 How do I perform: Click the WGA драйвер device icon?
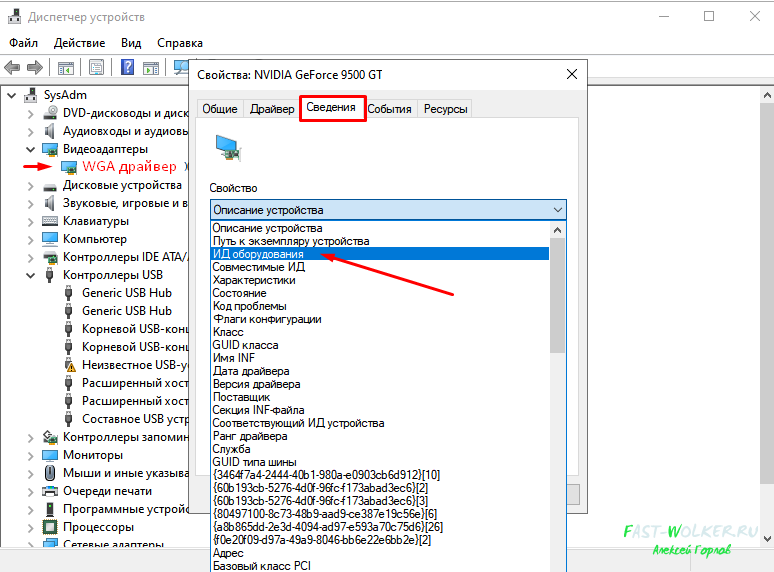[x=69, y=167]
